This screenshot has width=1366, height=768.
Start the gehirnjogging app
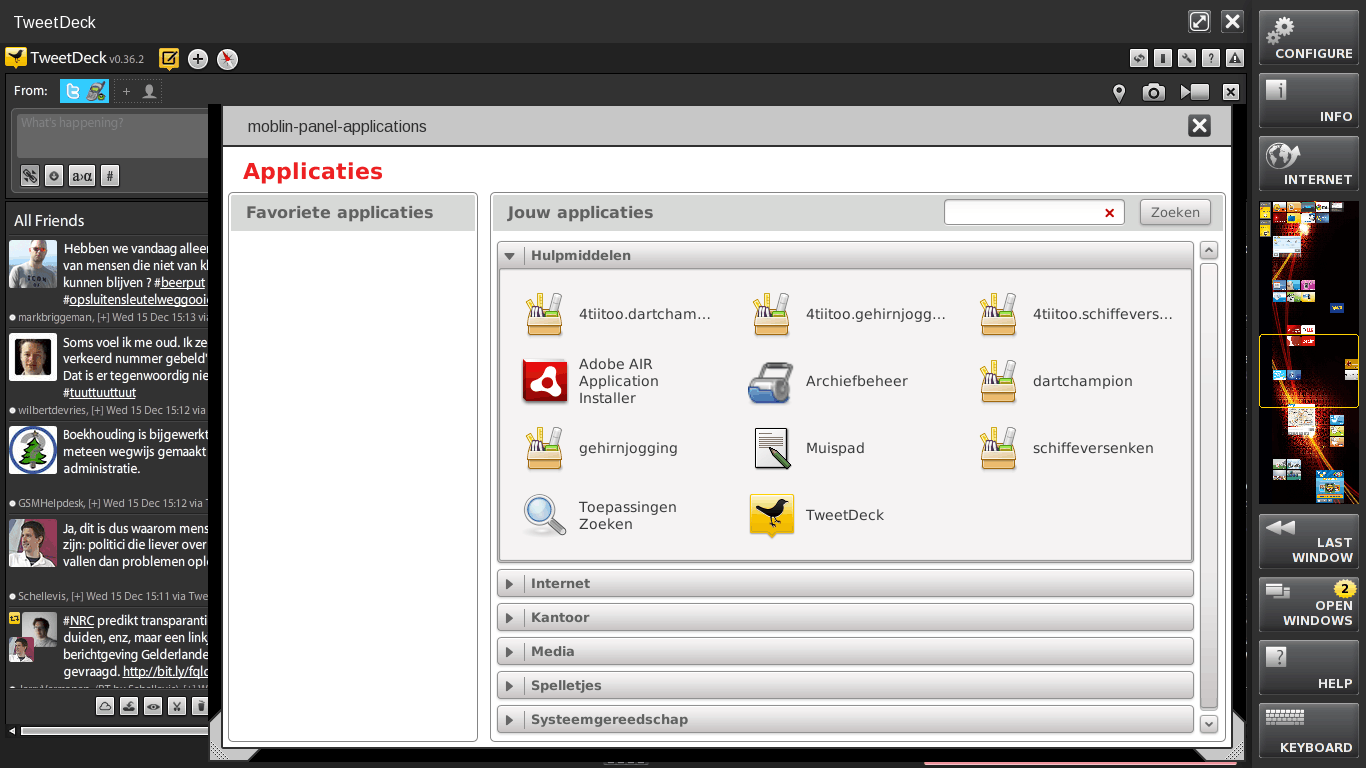point(545,448)
